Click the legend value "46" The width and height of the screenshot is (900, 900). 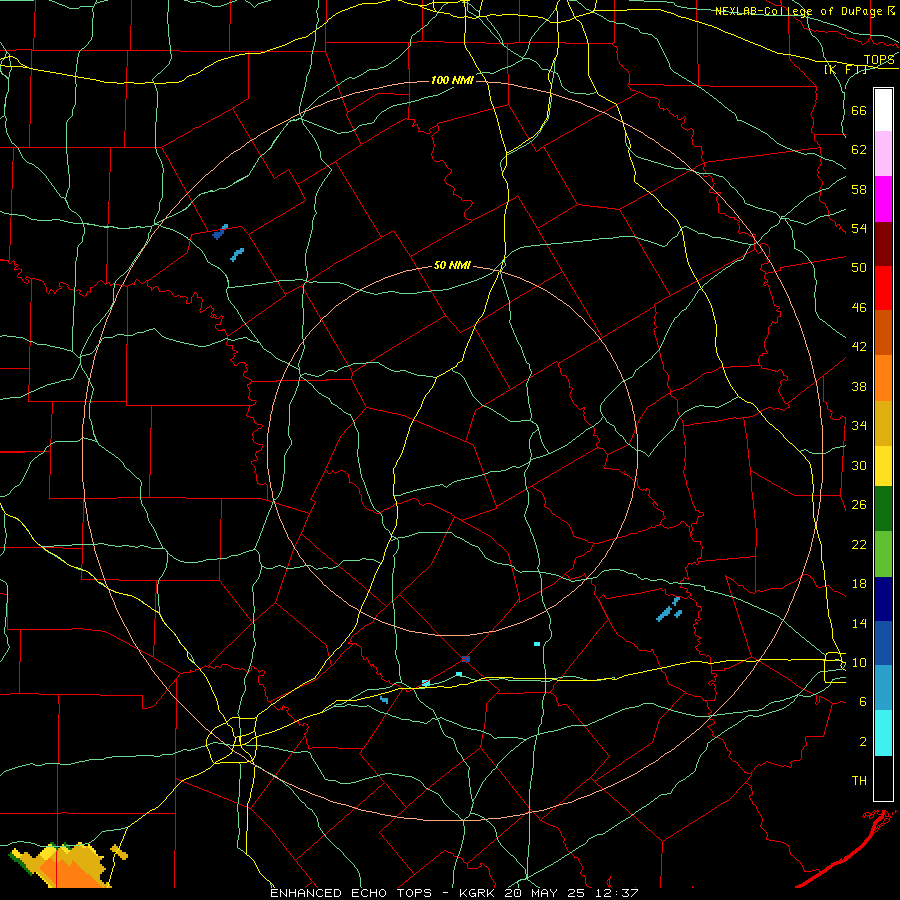click(x=859, y=308)
